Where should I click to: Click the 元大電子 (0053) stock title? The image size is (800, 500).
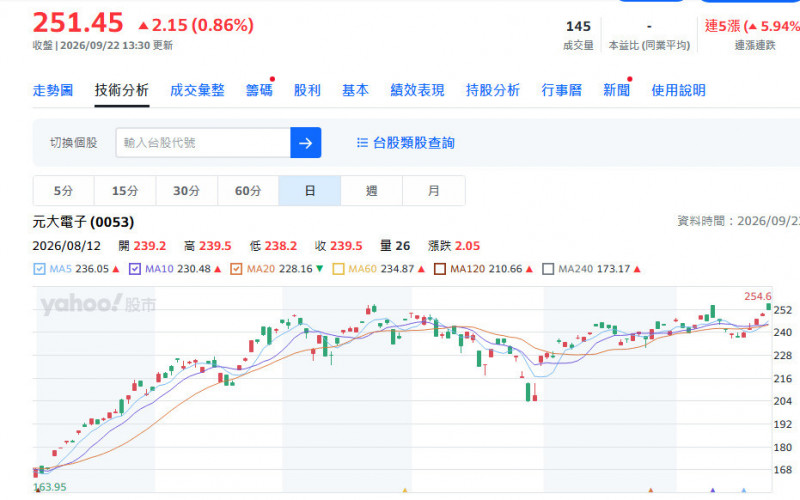pos(84,222)
